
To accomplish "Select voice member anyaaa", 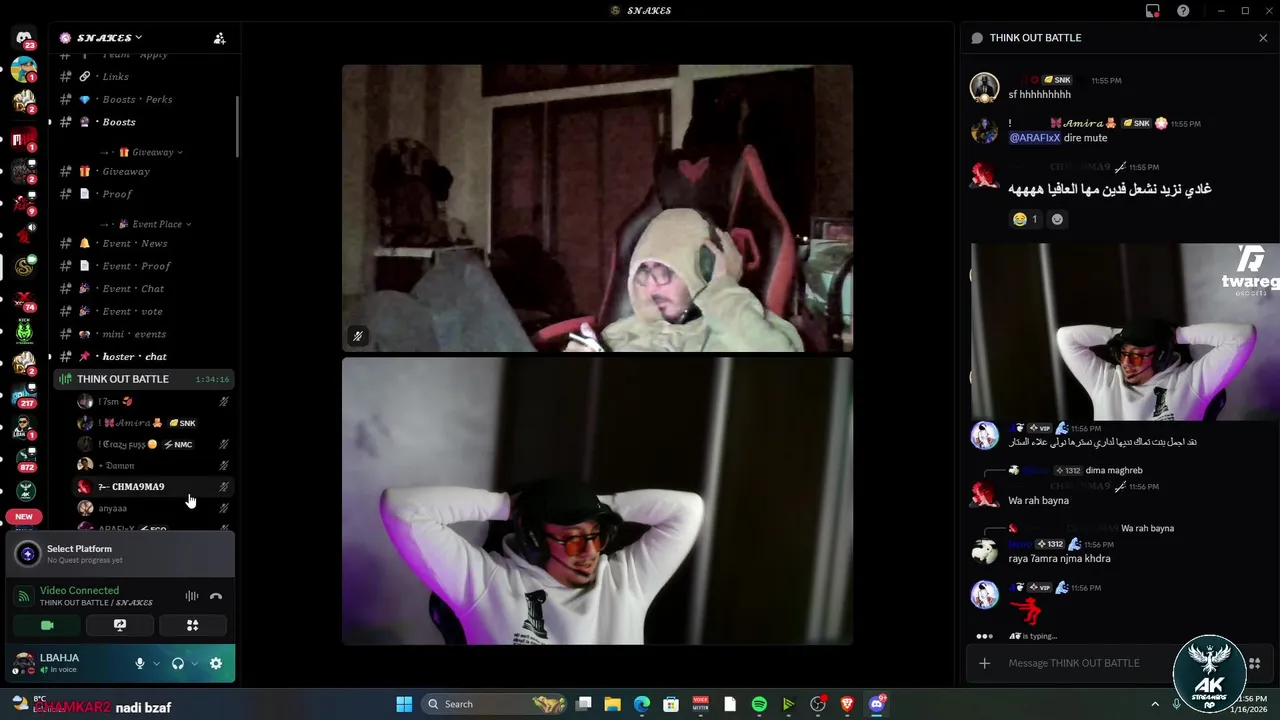I will 153,508.
